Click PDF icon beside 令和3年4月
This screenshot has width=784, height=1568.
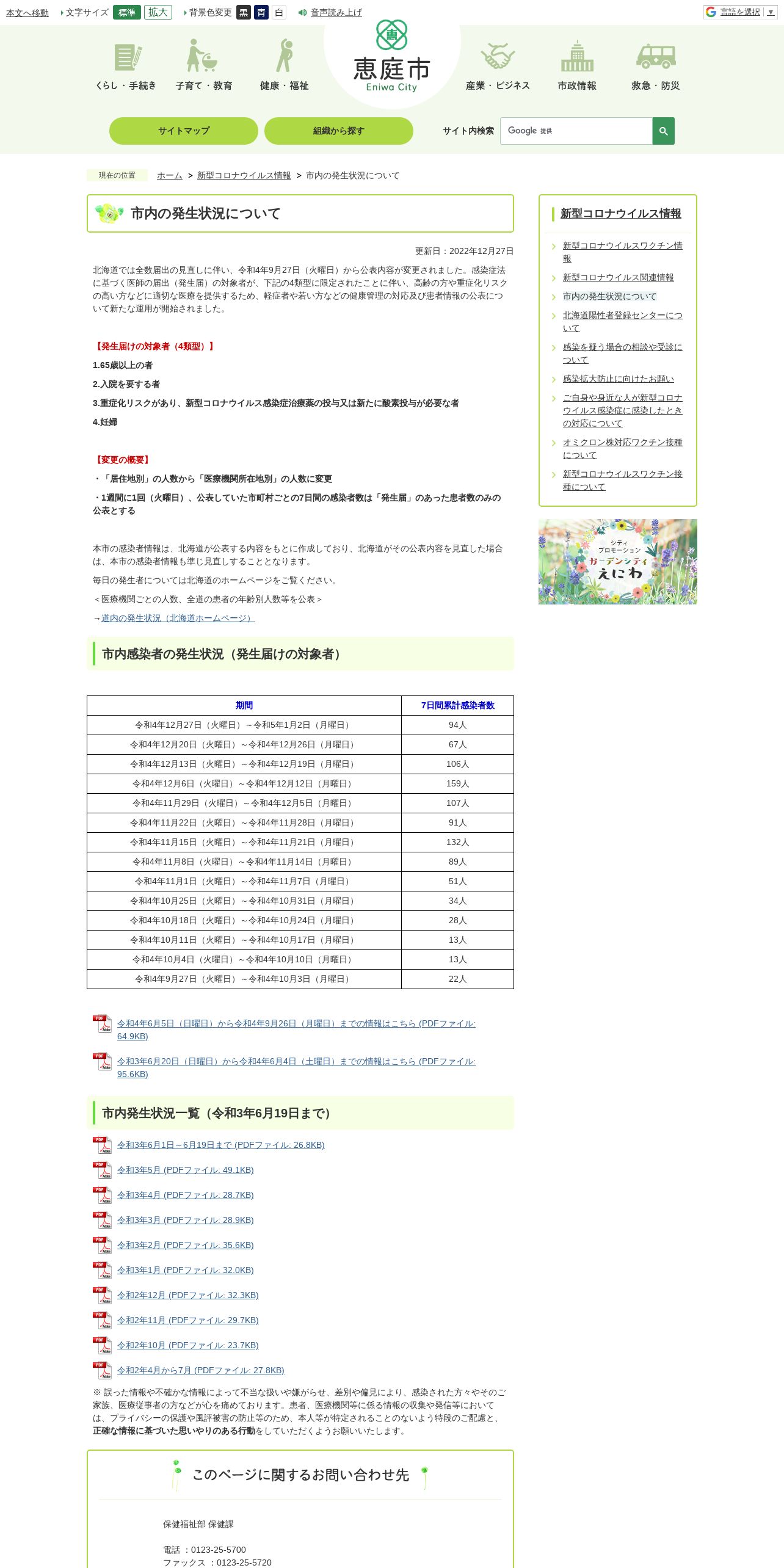pos(103,1196)
